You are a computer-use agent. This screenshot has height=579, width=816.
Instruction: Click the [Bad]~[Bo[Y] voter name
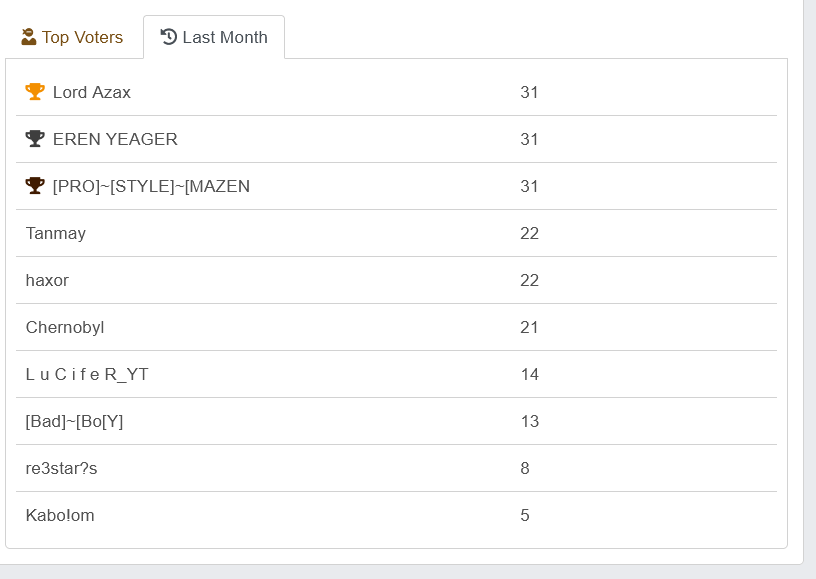click(74, 422)
